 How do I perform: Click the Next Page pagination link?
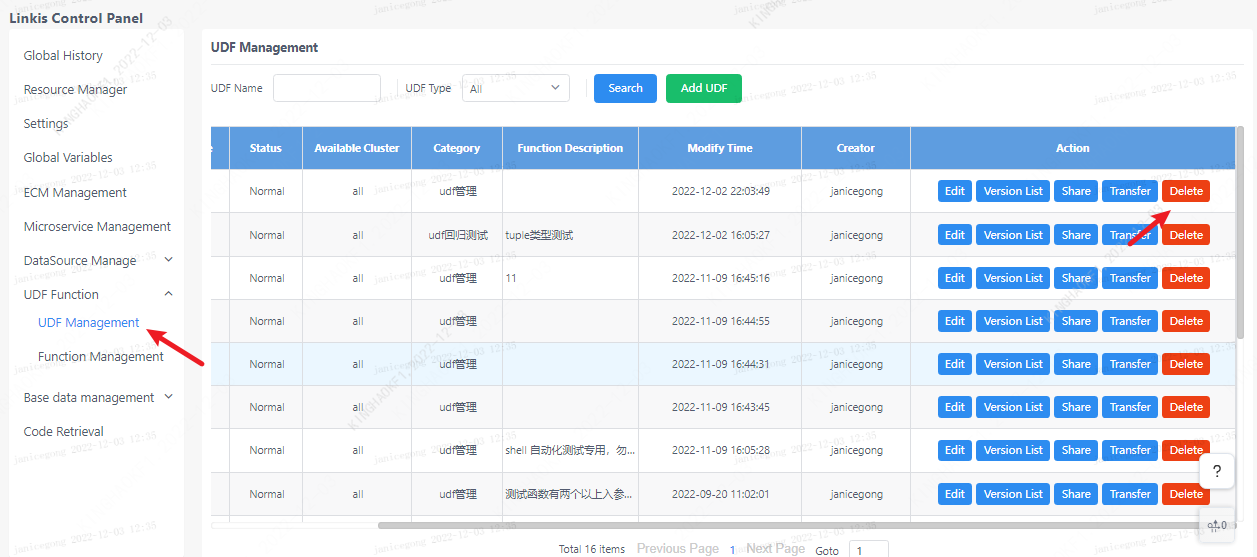point(775,548)
